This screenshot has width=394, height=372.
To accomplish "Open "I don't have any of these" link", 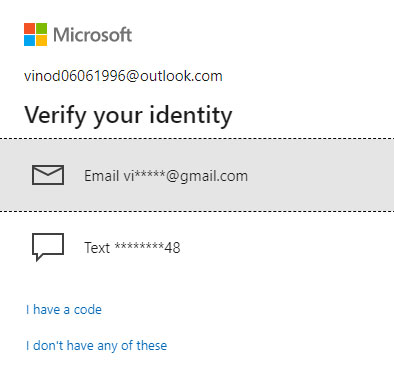I will point(96,345).
